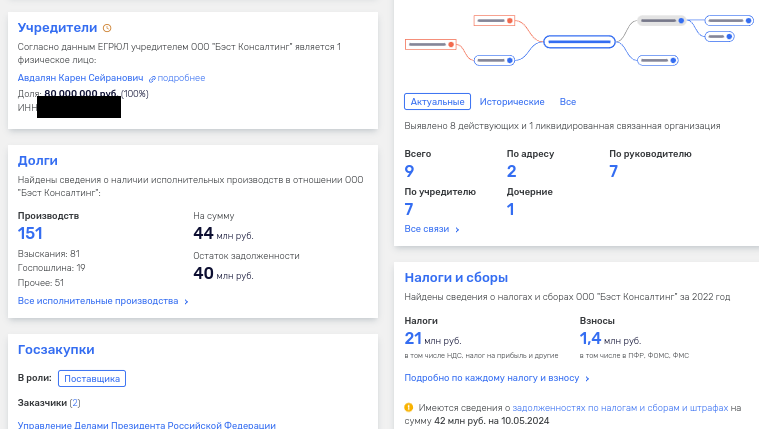Switch to the Исторические tab

[512, 102]
